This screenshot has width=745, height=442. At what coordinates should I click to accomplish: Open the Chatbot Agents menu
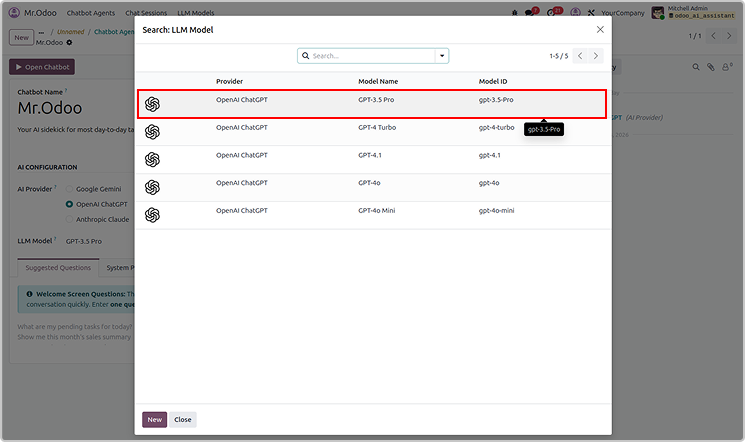tap(91, 13)
